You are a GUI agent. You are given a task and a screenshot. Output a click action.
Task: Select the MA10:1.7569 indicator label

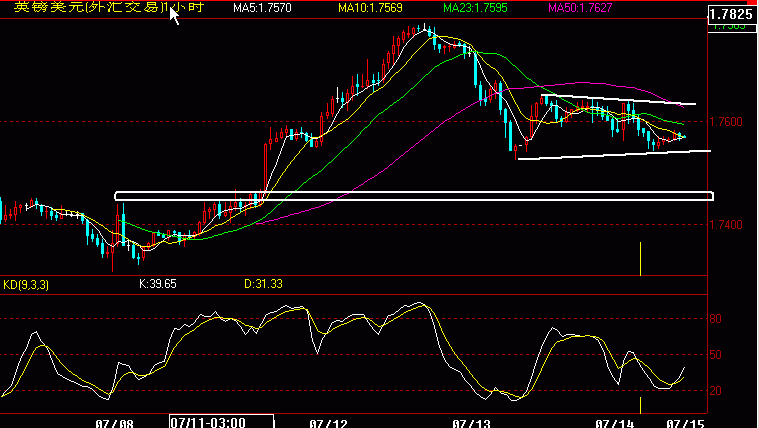[370, 8]
